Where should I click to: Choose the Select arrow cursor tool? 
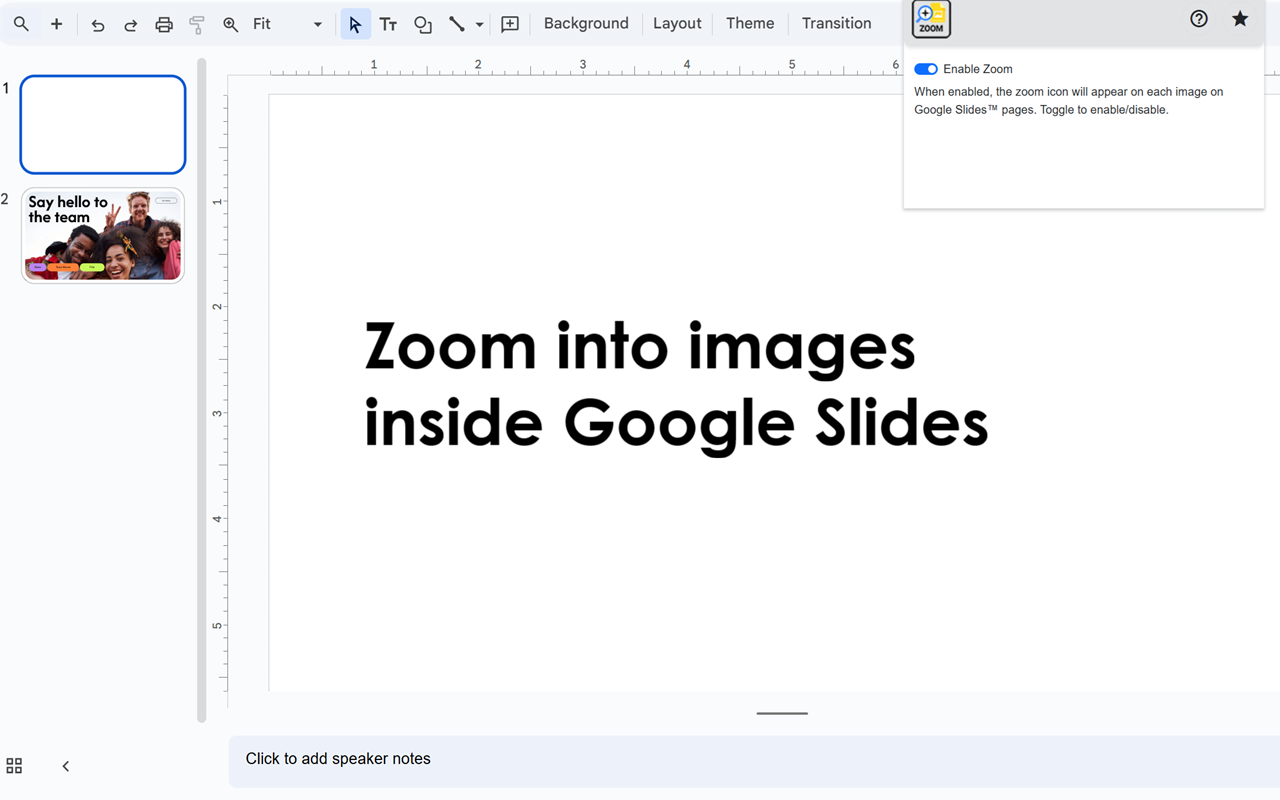[x=355, y=24]
